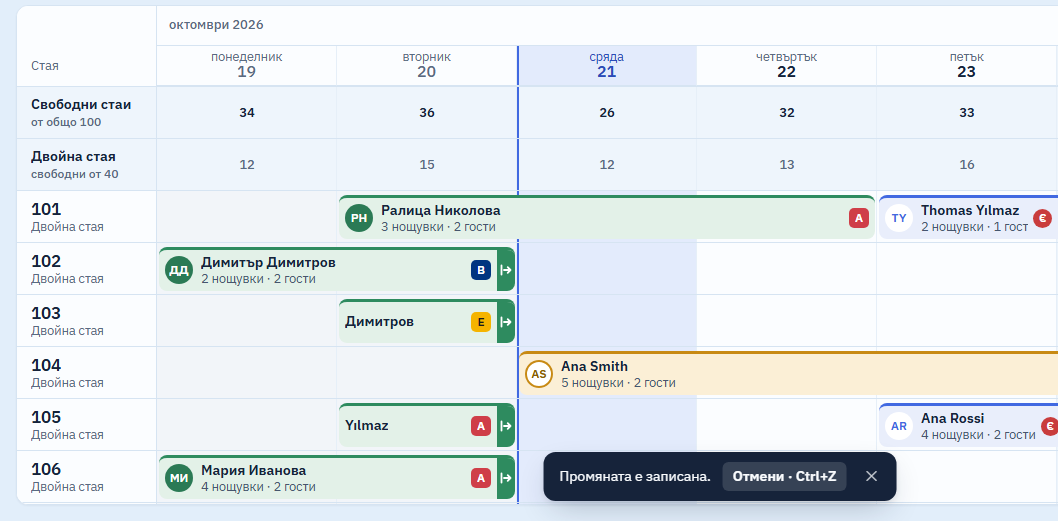Click the yellow E badge on Димитров booking
Screen dimensions: 1058x521
tap(480, 322)
